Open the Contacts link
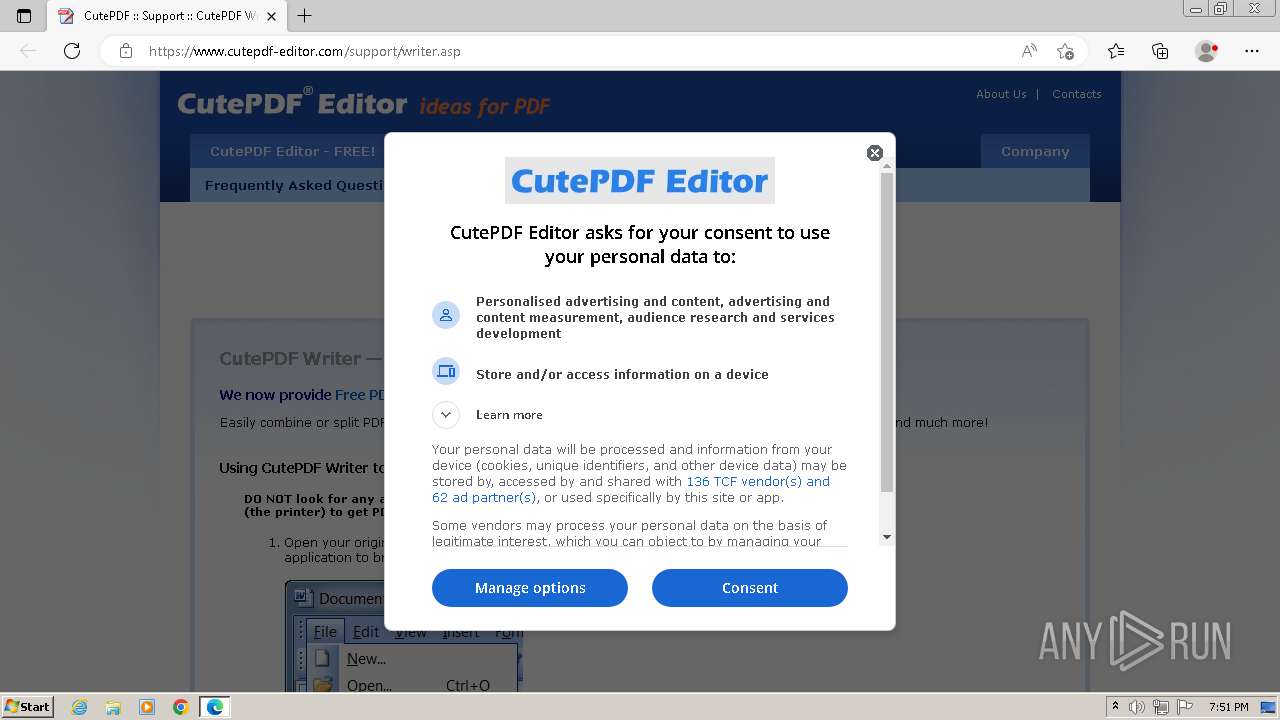The image size is (1280, 720). [1077, 94]
